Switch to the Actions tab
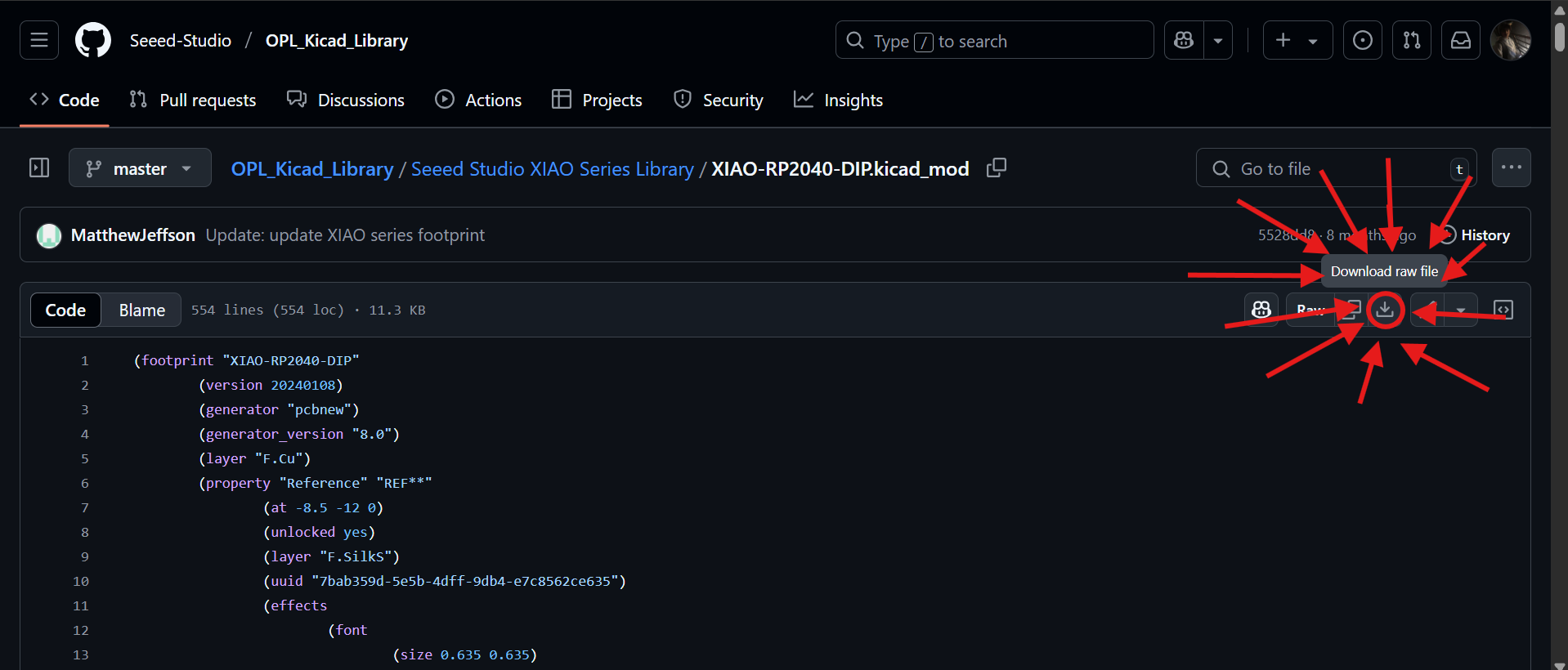The height and width of the screenshot is (670, 1568). coord(478,100)
